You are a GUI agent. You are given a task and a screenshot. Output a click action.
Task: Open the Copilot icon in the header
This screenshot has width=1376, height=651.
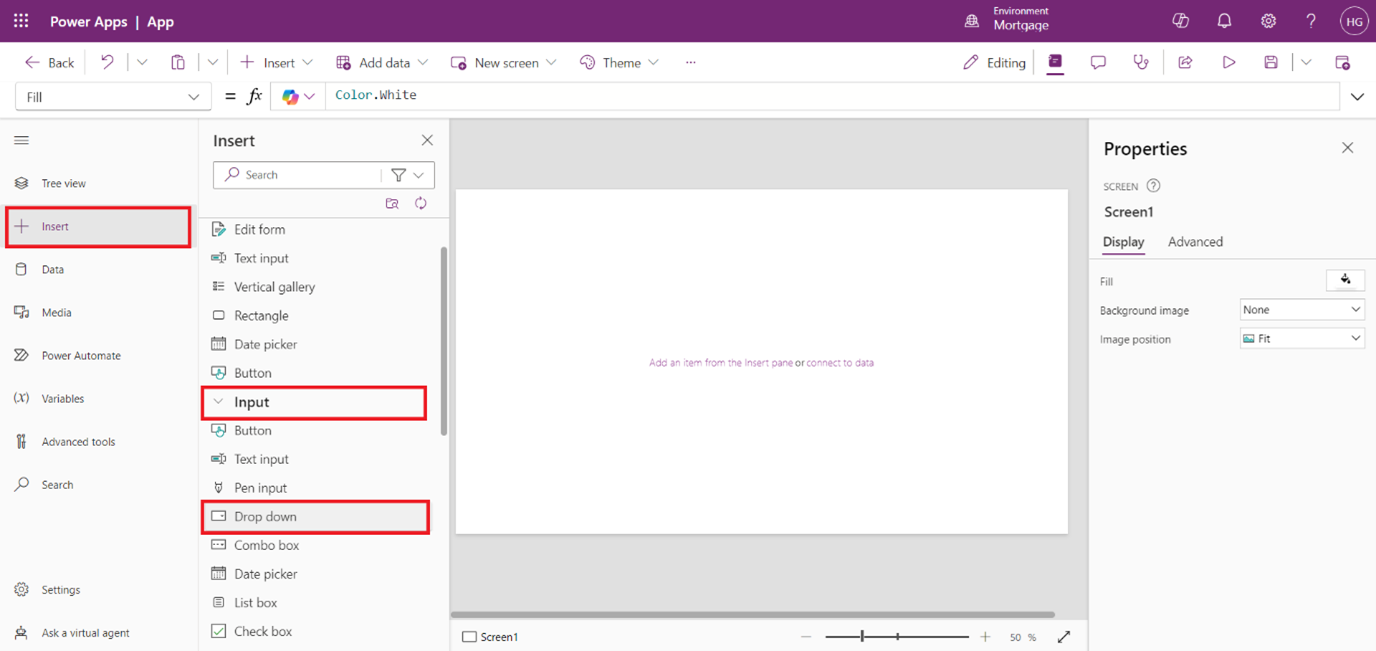pyautogui.click(x=1180, y=21)
